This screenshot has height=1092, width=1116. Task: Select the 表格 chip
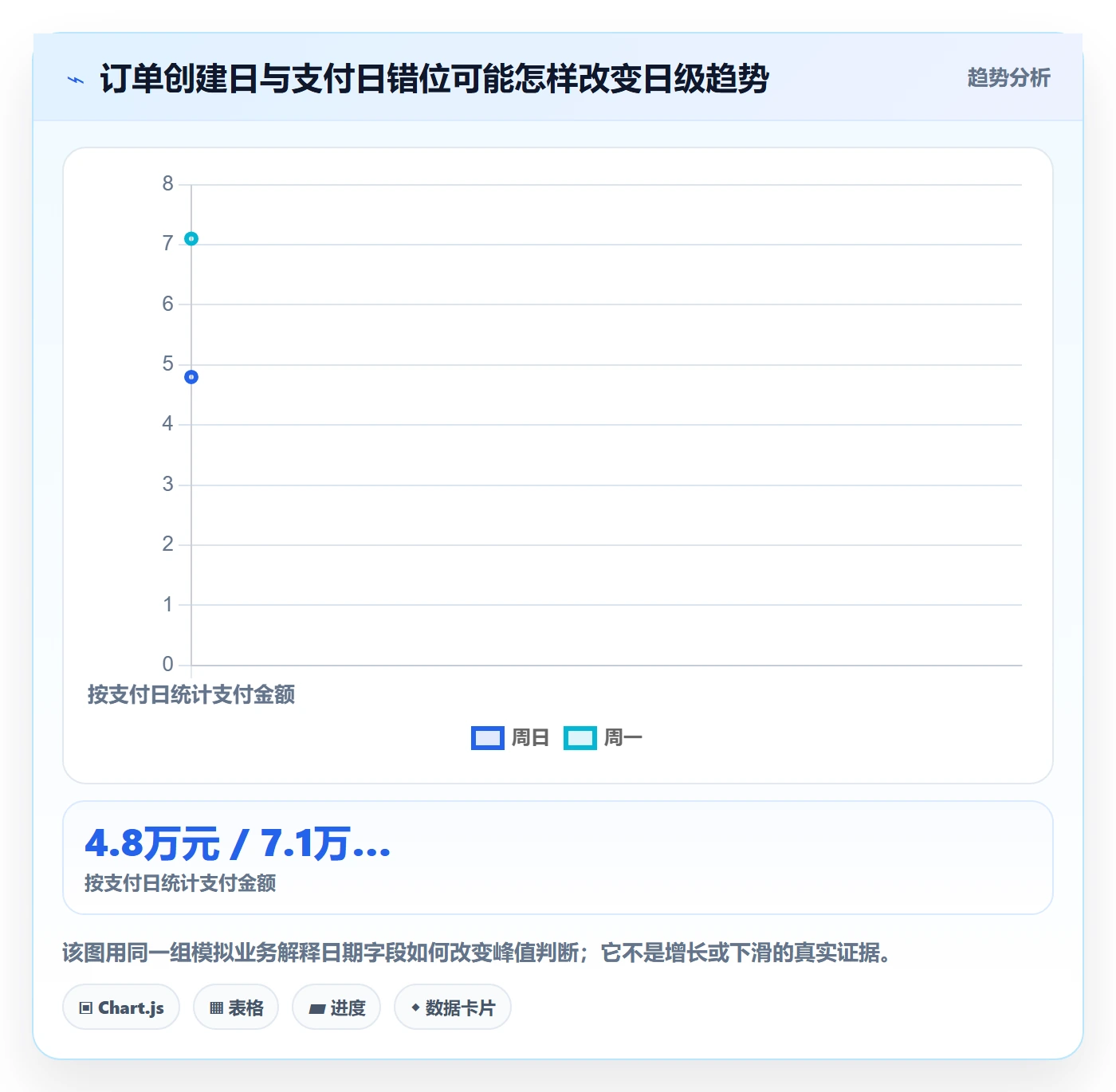point(236,1008)
